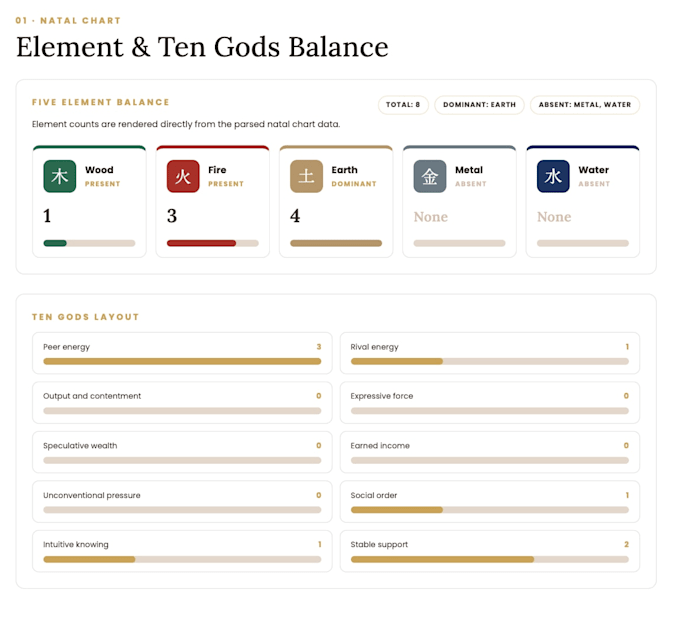680x633 pixels.
Task: Click the Fire count progress bar
Action: click(x=212, y=243)
